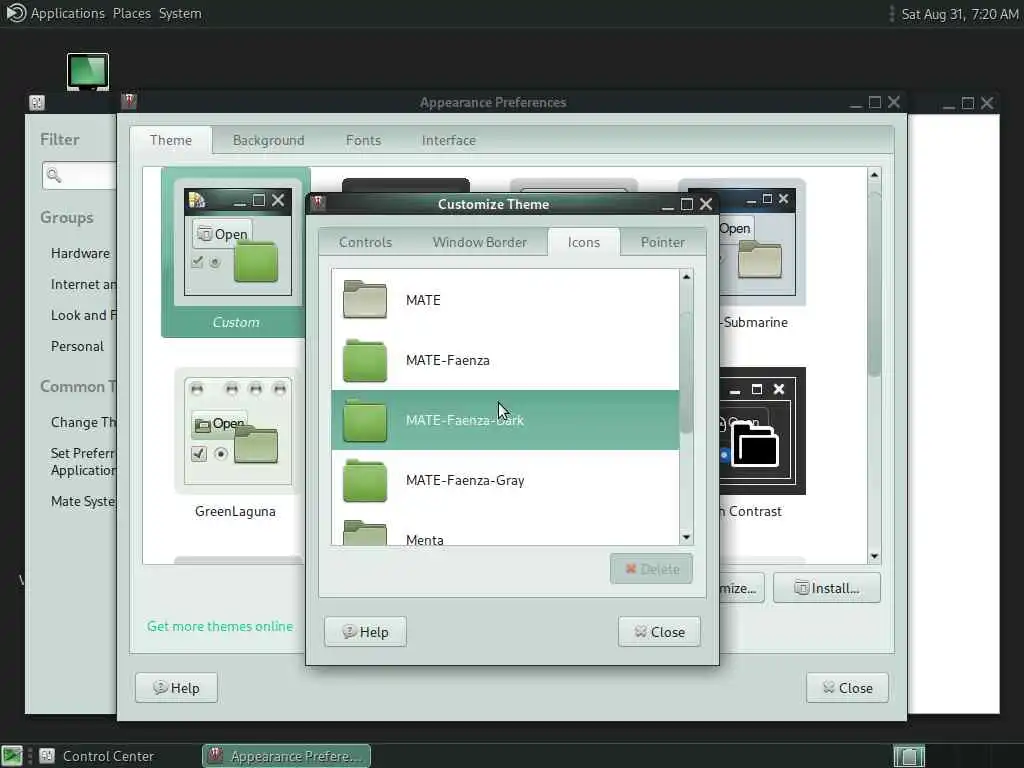Image resolution: width=1024 pixels, height=768 pixels.
Task: Switch to the Pointer tab
Action: tap(662, 242)
